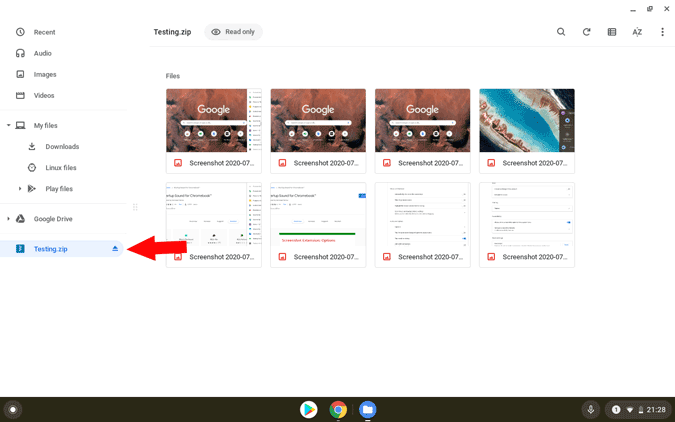Click the sidebar resize handle dots
Screen dimensions: 675x422
click(135, 207)
